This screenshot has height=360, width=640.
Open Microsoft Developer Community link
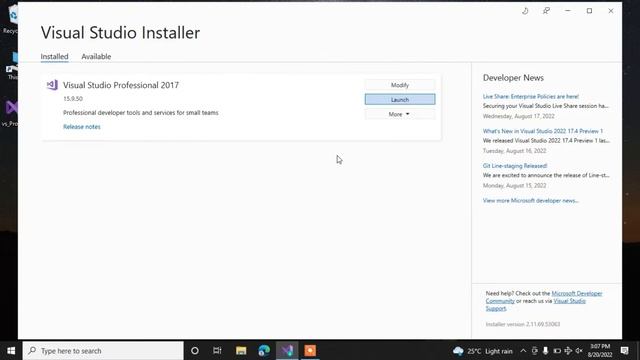click(577, 293)
